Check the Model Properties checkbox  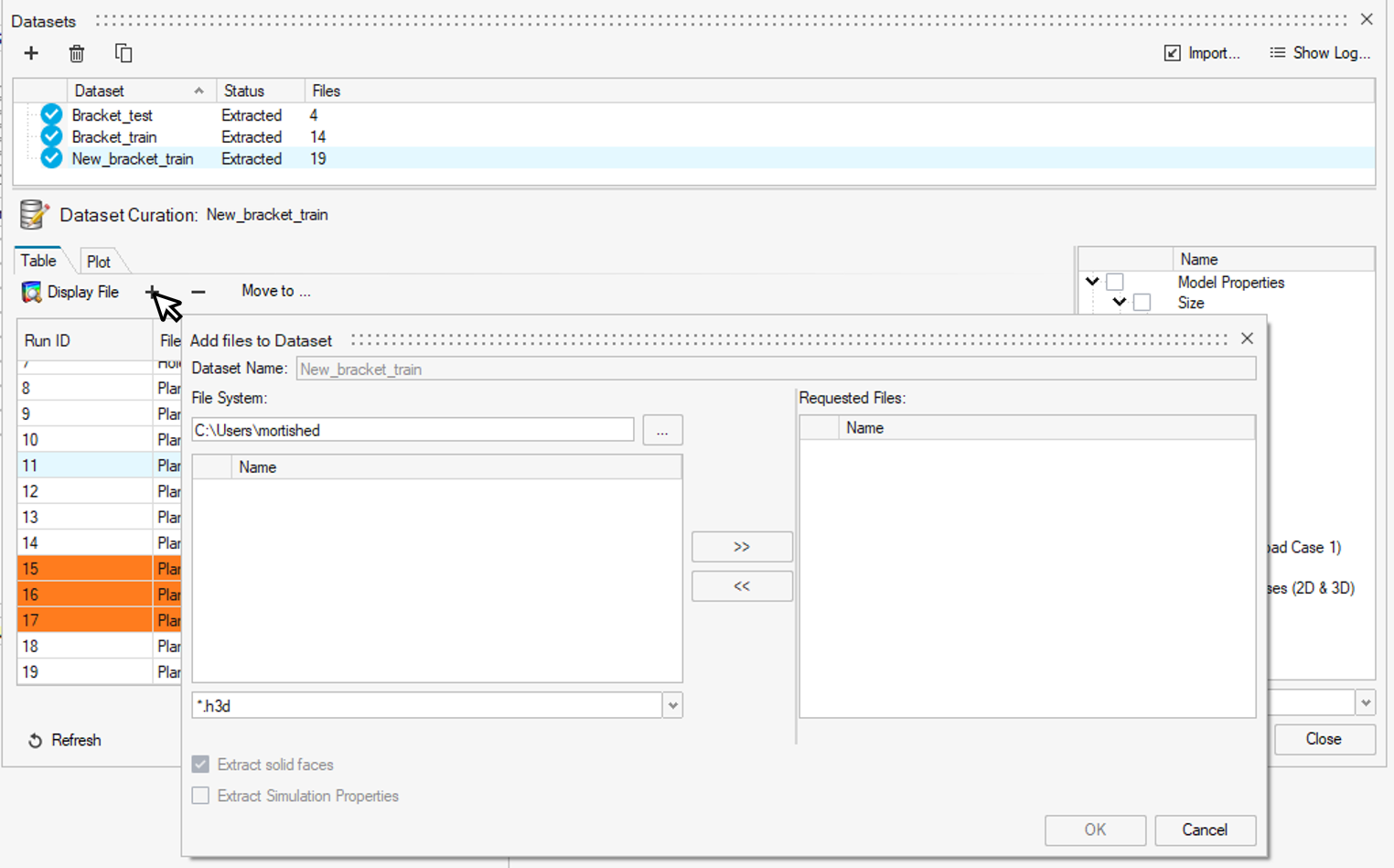[1114, 282]
